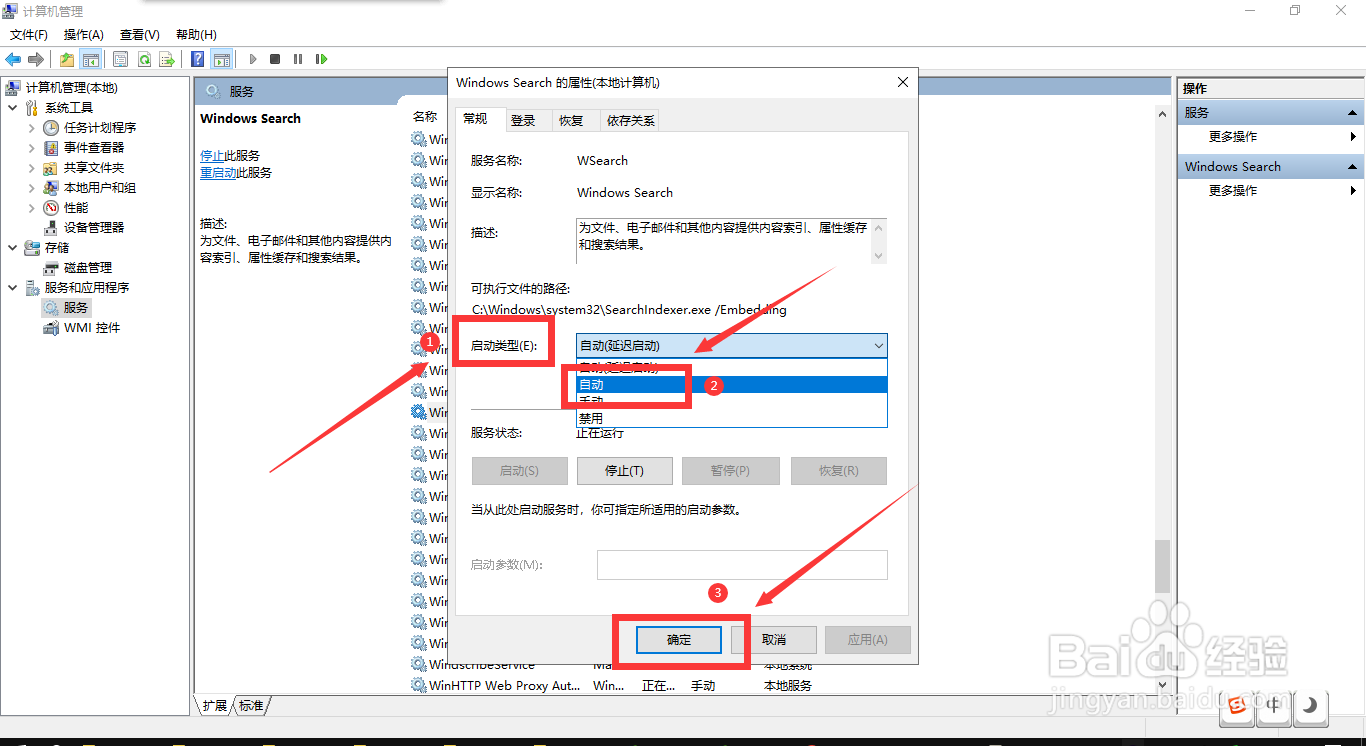Choose 手动 in the startup type list
1366x746 pixels.
tap(732, 401)
